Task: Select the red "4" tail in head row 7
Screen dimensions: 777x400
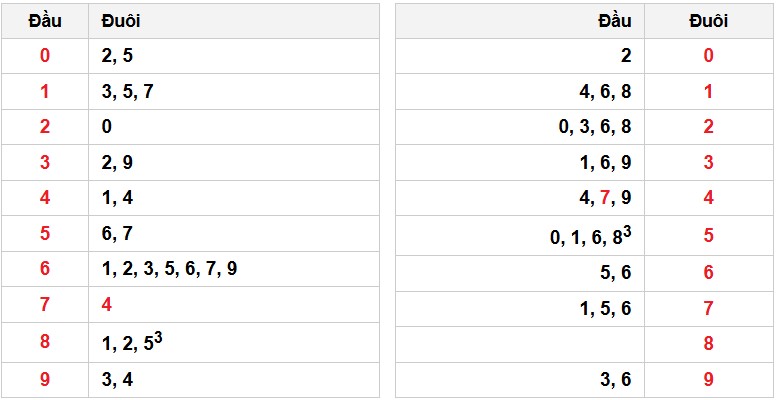Action: click(x=107, y=304)
